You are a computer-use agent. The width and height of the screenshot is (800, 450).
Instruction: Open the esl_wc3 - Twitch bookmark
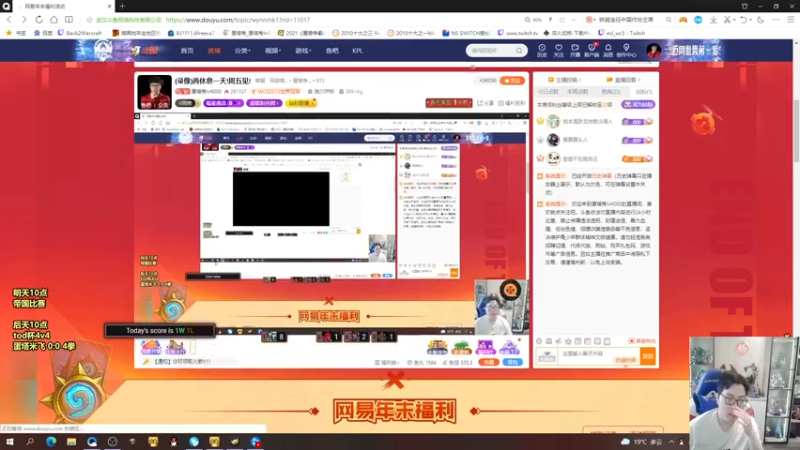622,33
